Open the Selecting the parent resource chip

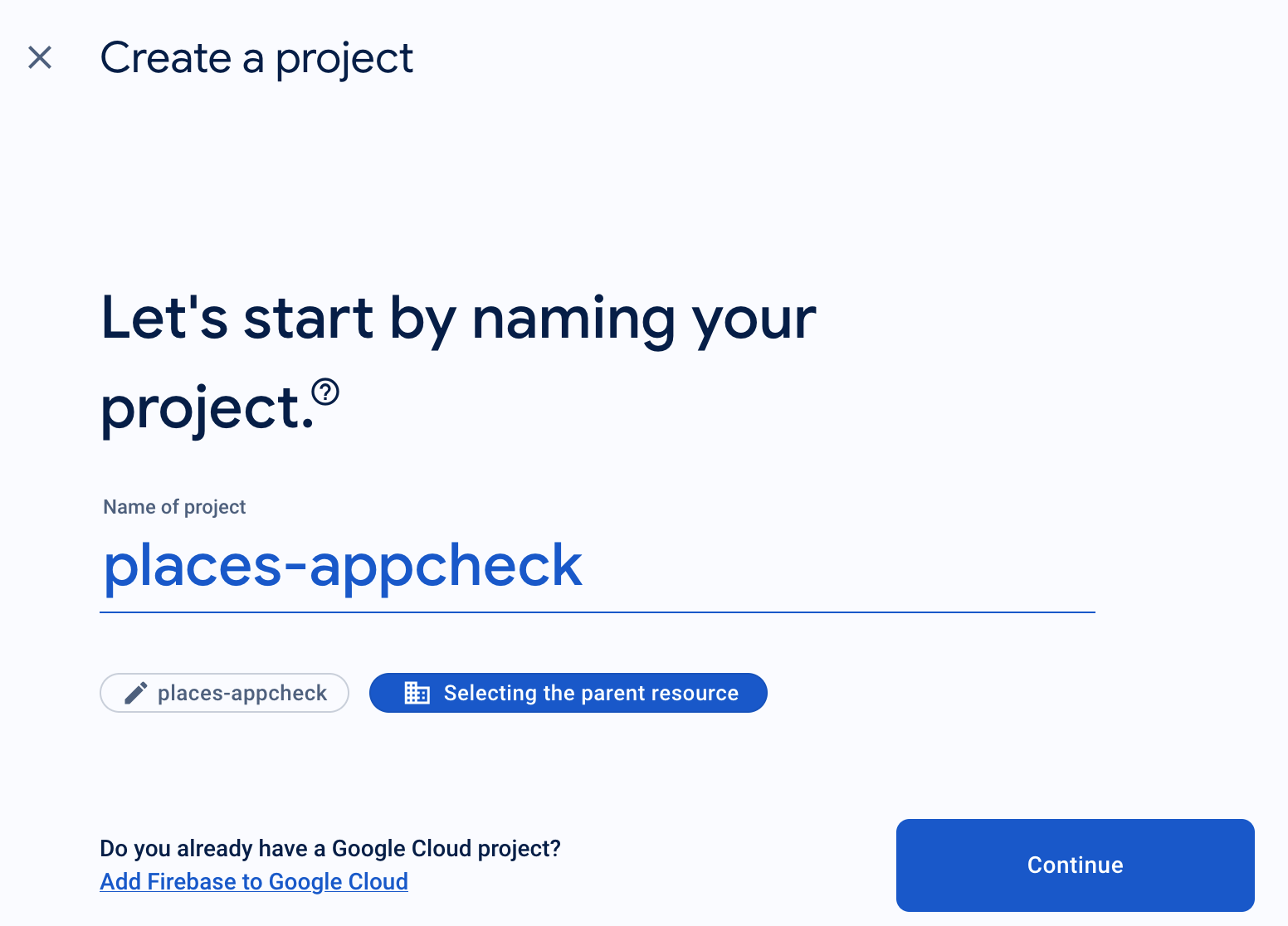[x=590, y=693]
